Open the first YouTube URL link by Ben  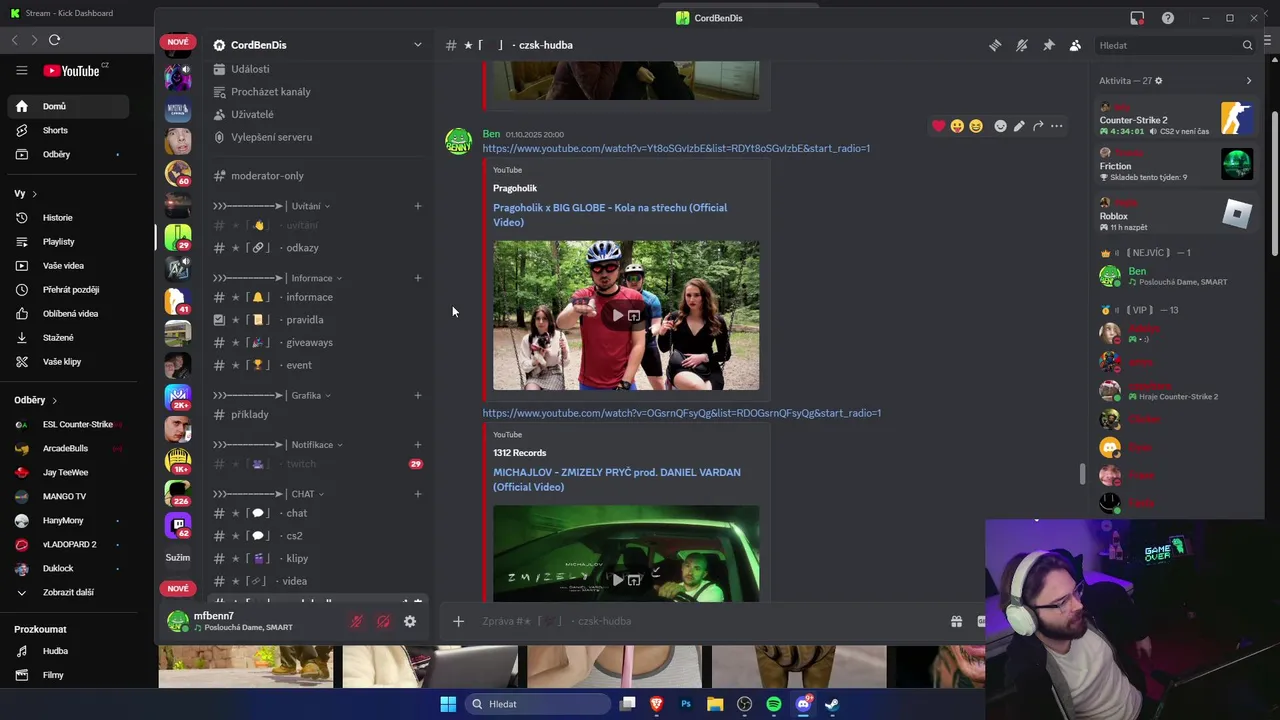point(676,148)
